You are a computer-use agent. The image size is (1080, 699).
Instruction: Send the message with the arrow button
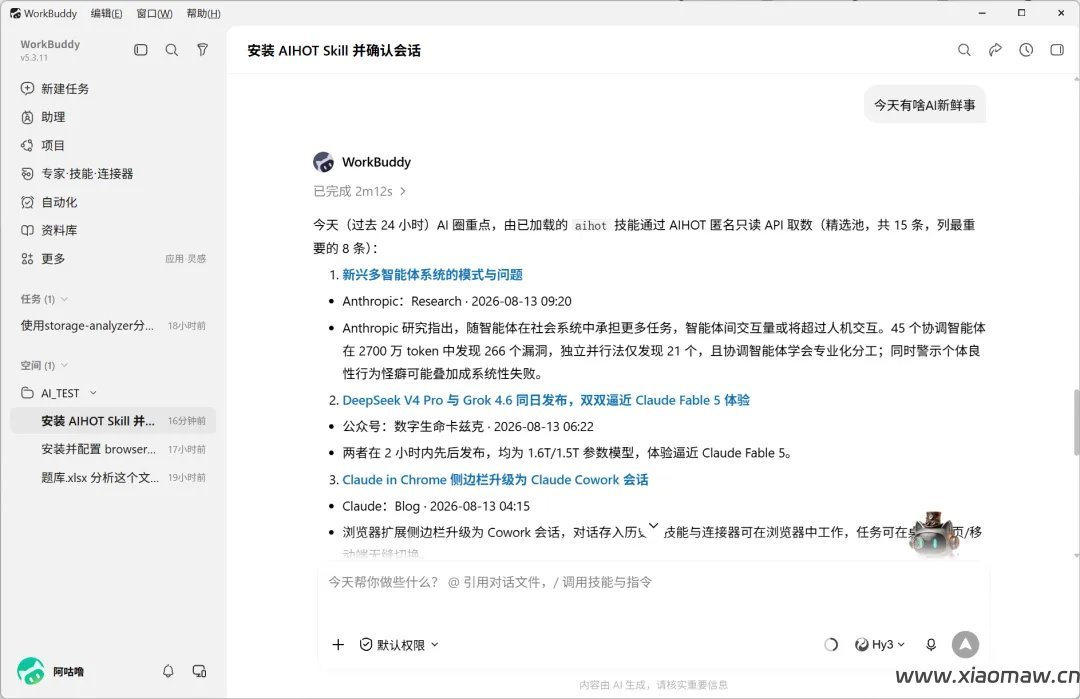tap(966, 645)
